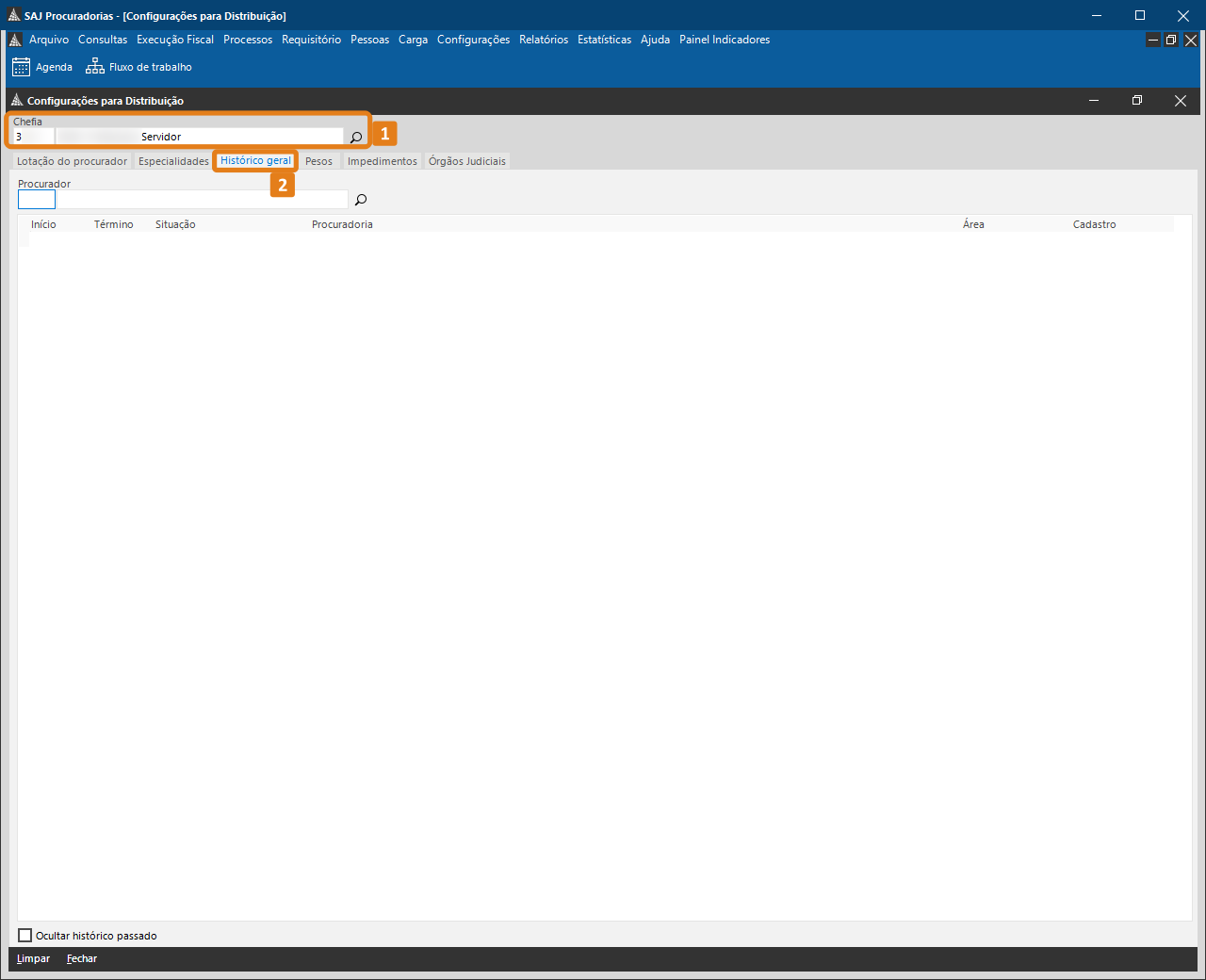Close the Configurações para Distribuição panel
Image resolution: width=1206 pixels, height=980 pixels.
(1180, 101)
